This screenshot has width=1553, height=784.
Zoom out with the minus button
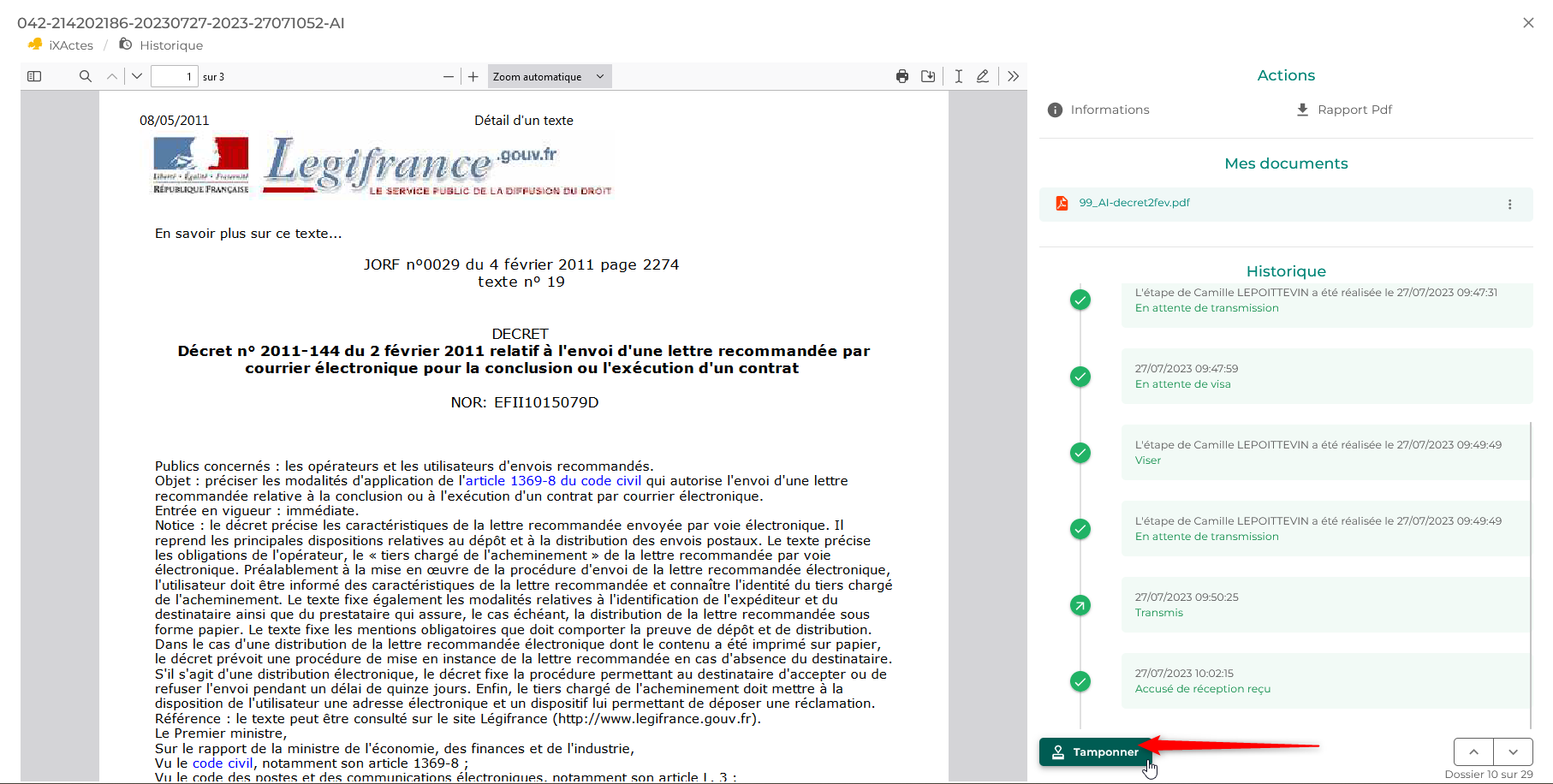[x=448, y=76]
